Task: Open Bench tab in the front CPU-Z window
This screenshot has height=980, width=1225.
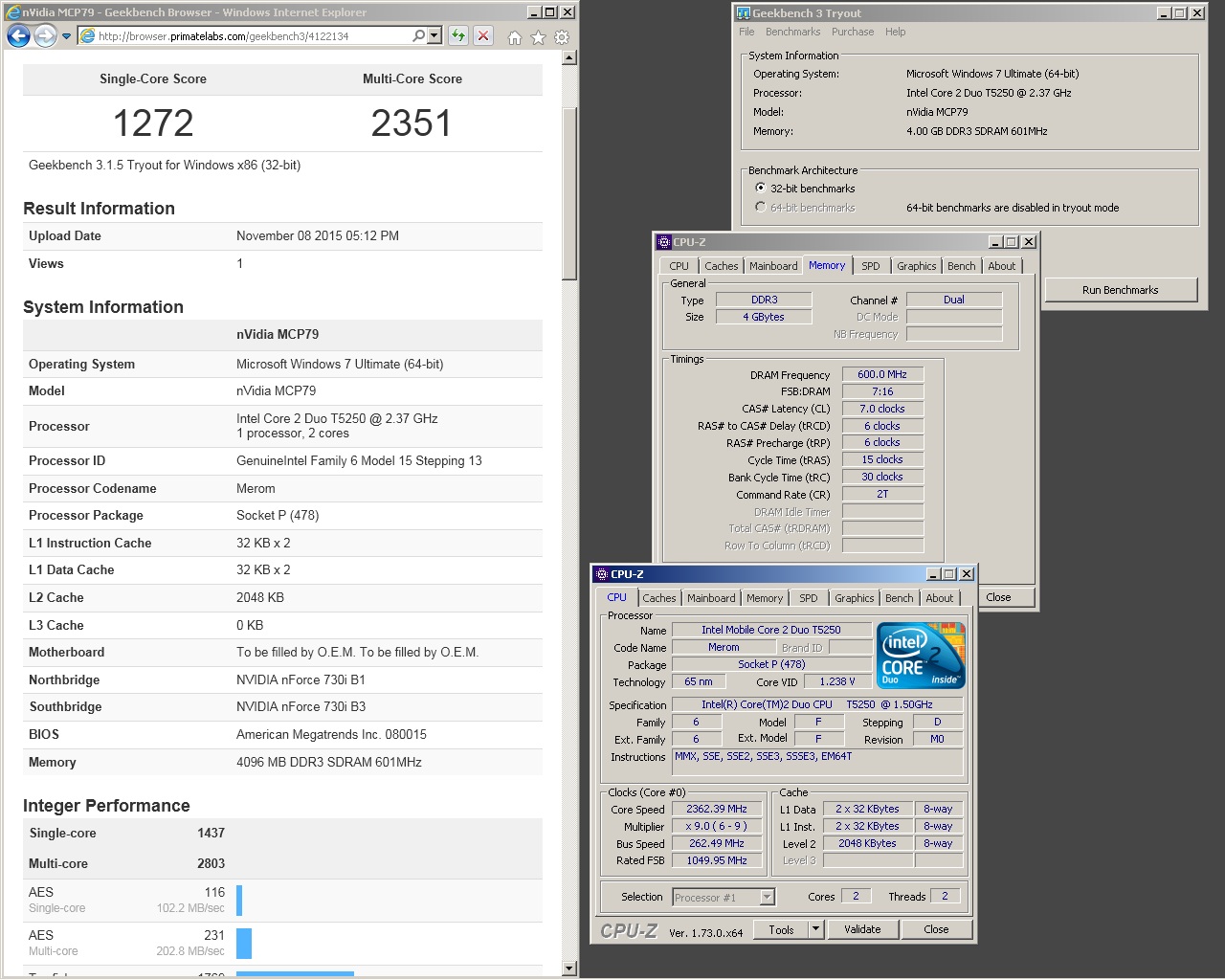Action: 900,598
